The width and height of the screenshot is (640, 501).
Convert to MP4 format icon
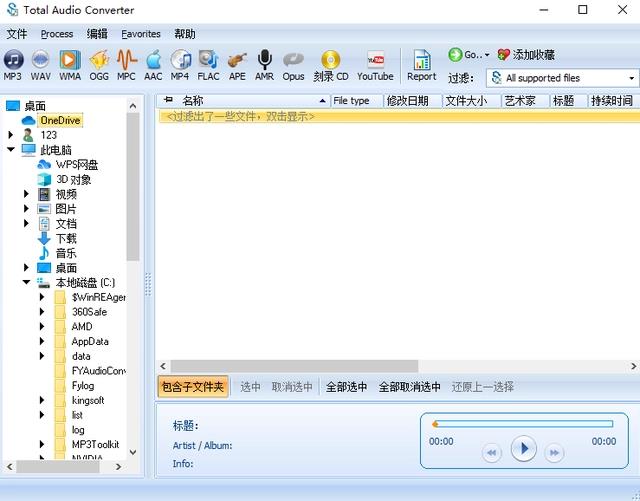(180, 65)
